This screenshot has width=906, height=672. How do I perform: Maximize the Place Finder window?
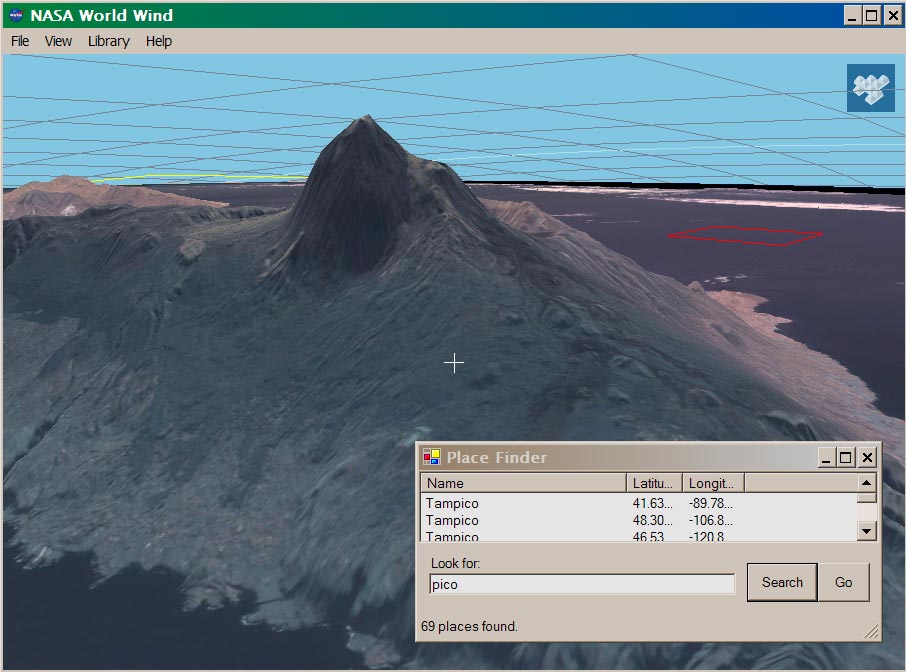[x=845, y=458]
